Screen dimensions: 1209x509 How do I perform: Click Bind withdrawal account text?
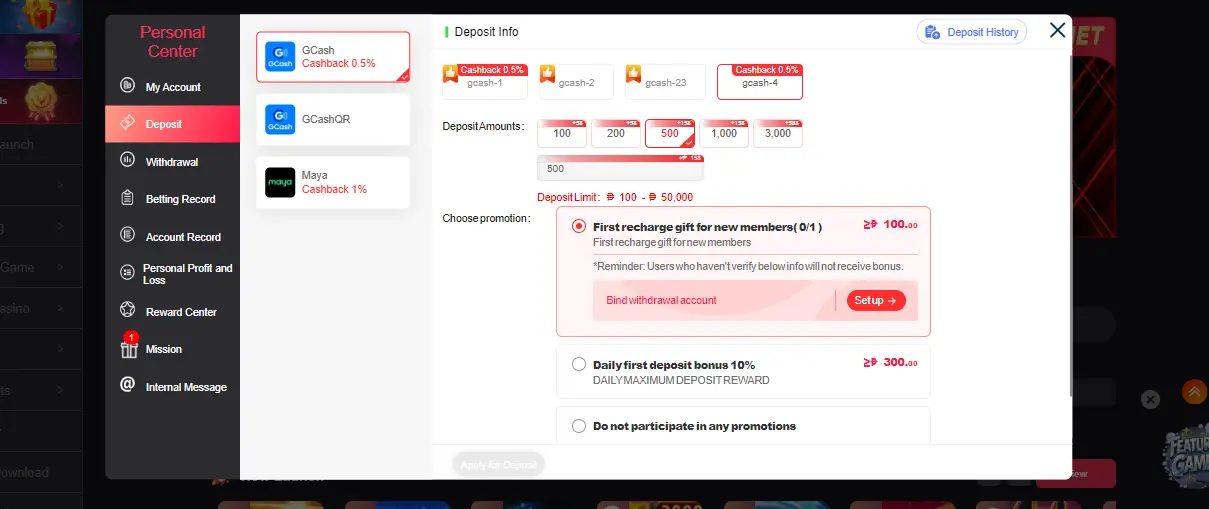coord(661,300)
